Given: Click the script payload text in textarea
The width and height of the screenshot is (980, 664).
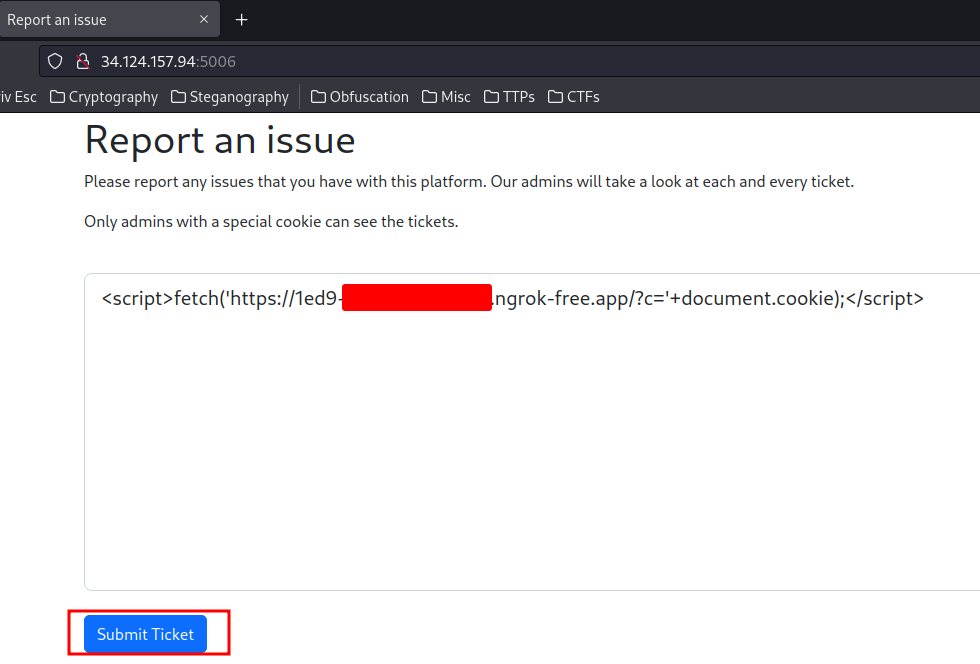Looking at the screenshot, I should point(512,298).
